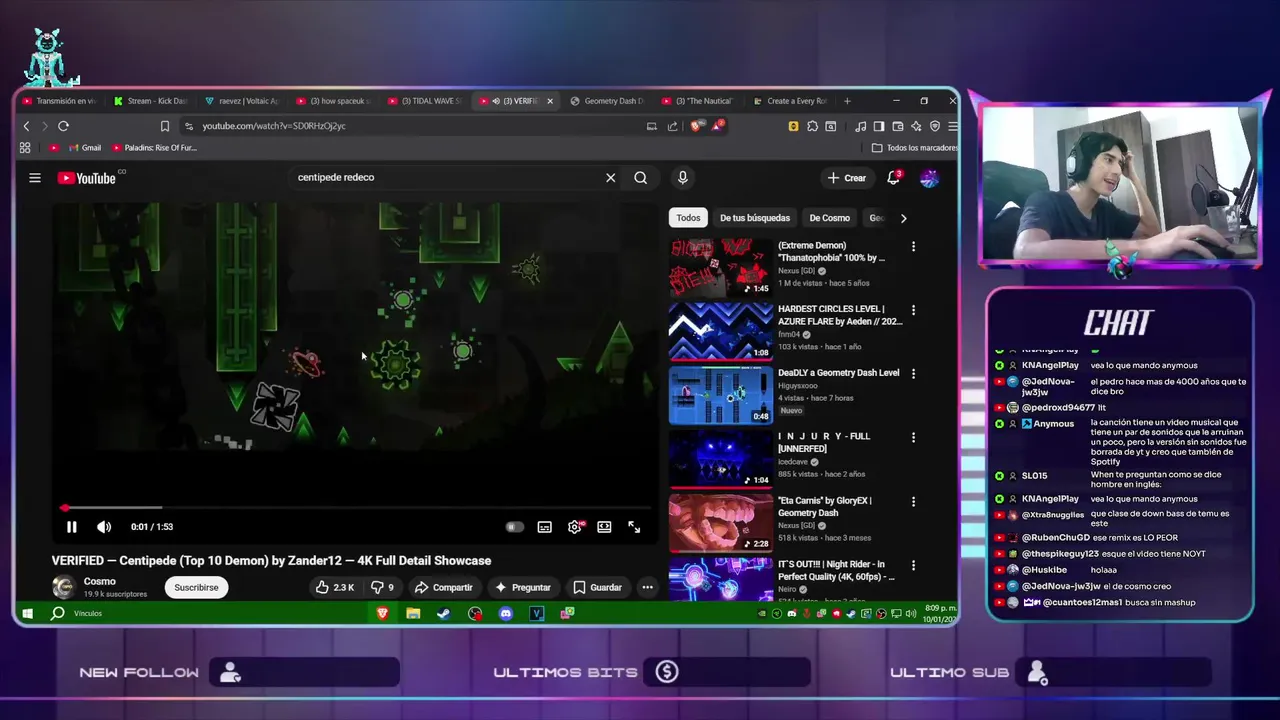
Task: Mute the video with the speaker icon
Action: click(104, 527)
